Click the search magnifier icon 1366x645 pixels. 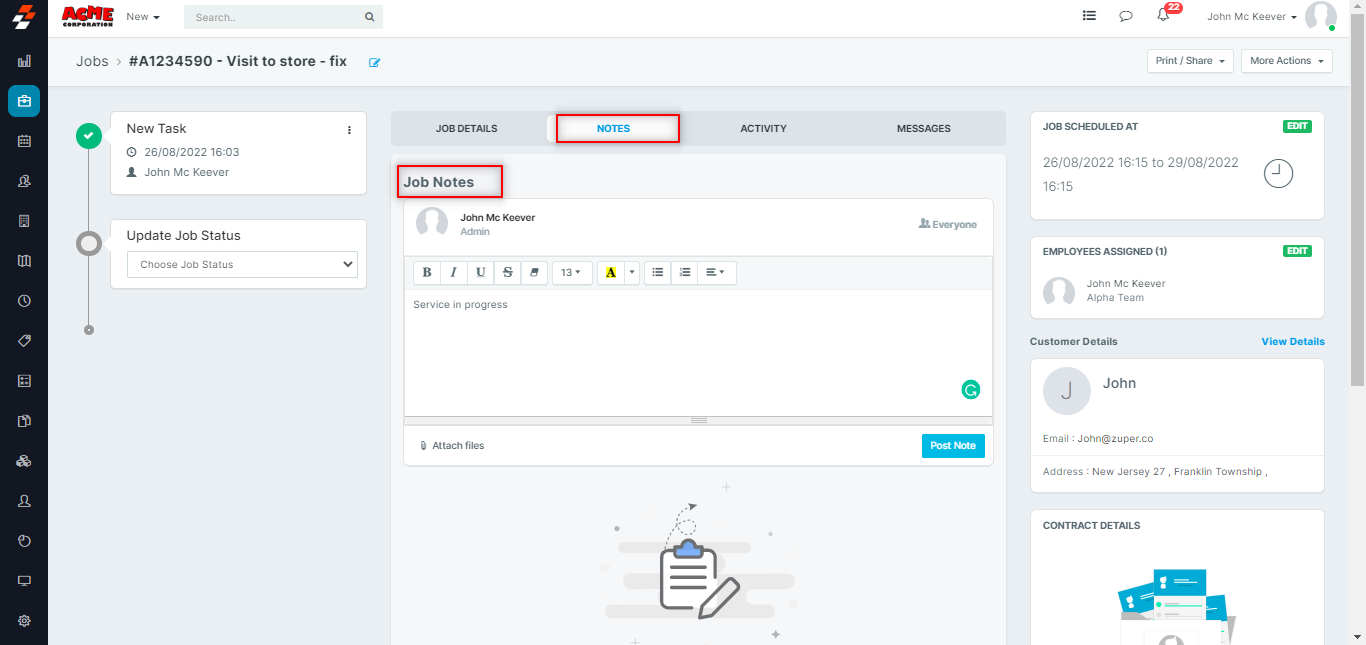coord(369,17)
